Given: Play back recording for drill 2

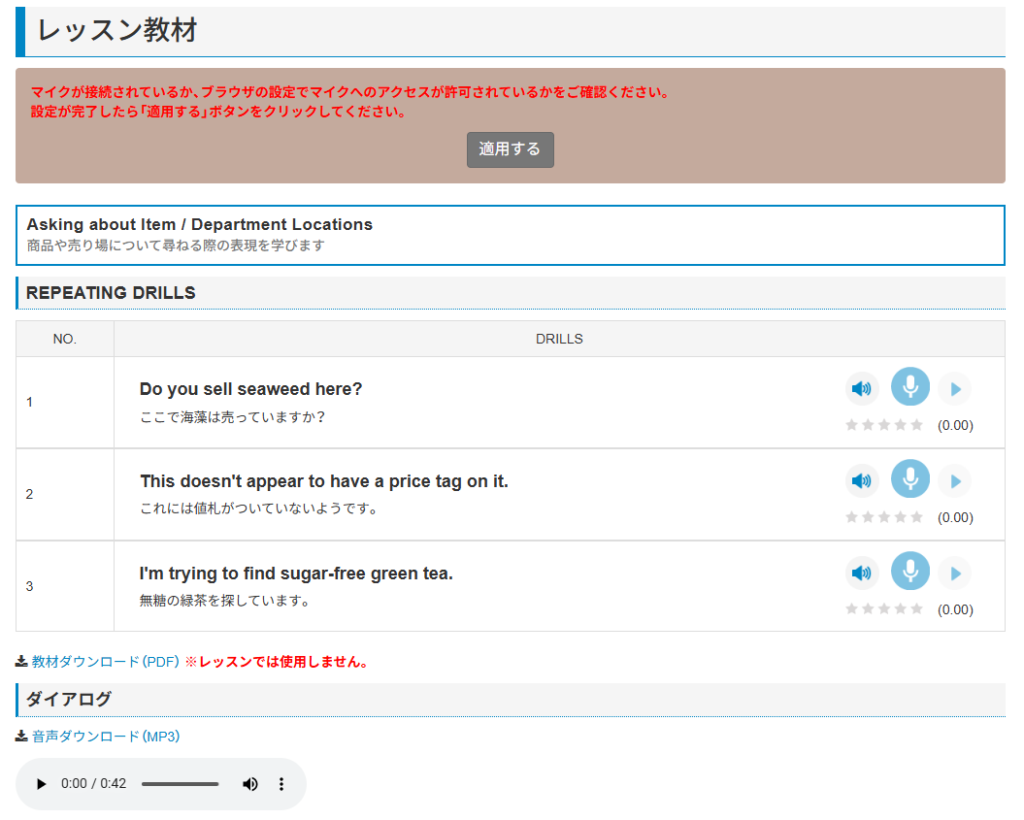Looking at the screenshot, I should point(955,481).
